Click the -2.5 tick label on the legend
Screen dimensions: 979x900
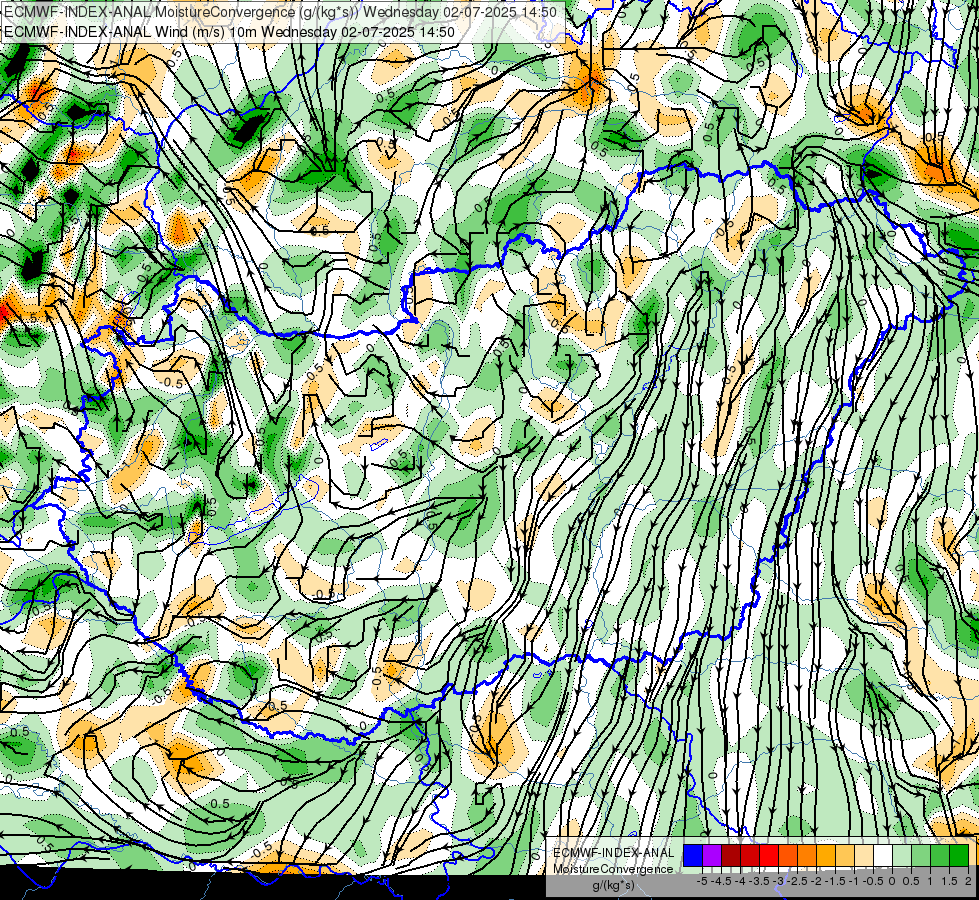coord(797,881)
